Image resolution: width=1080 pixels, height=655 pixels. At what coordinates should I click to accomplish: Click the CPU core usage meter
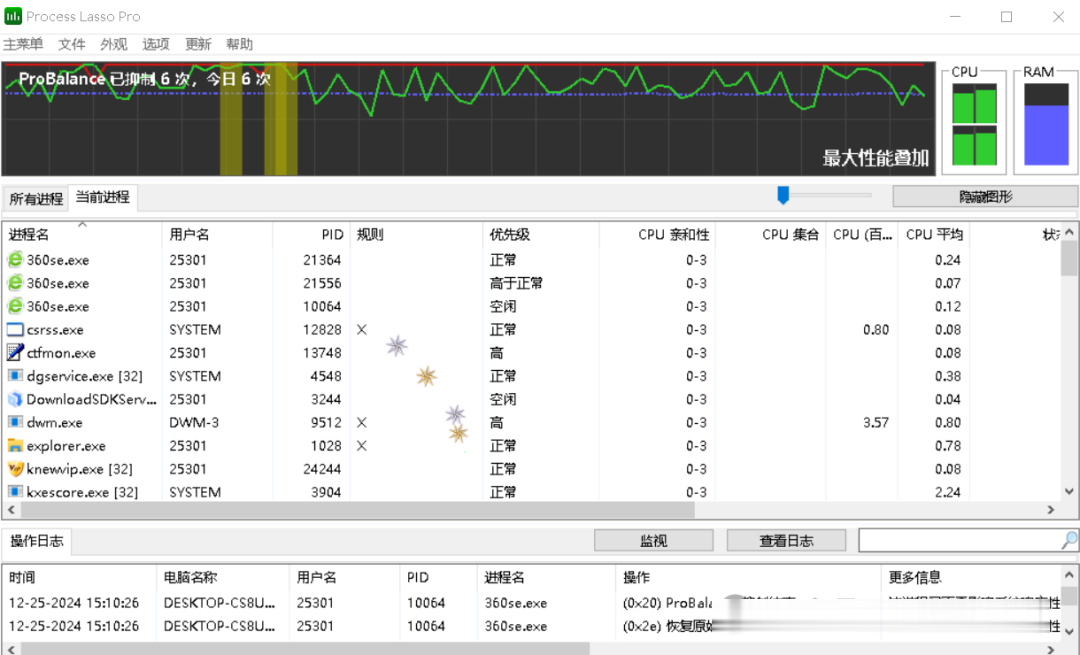click(975, 123)
